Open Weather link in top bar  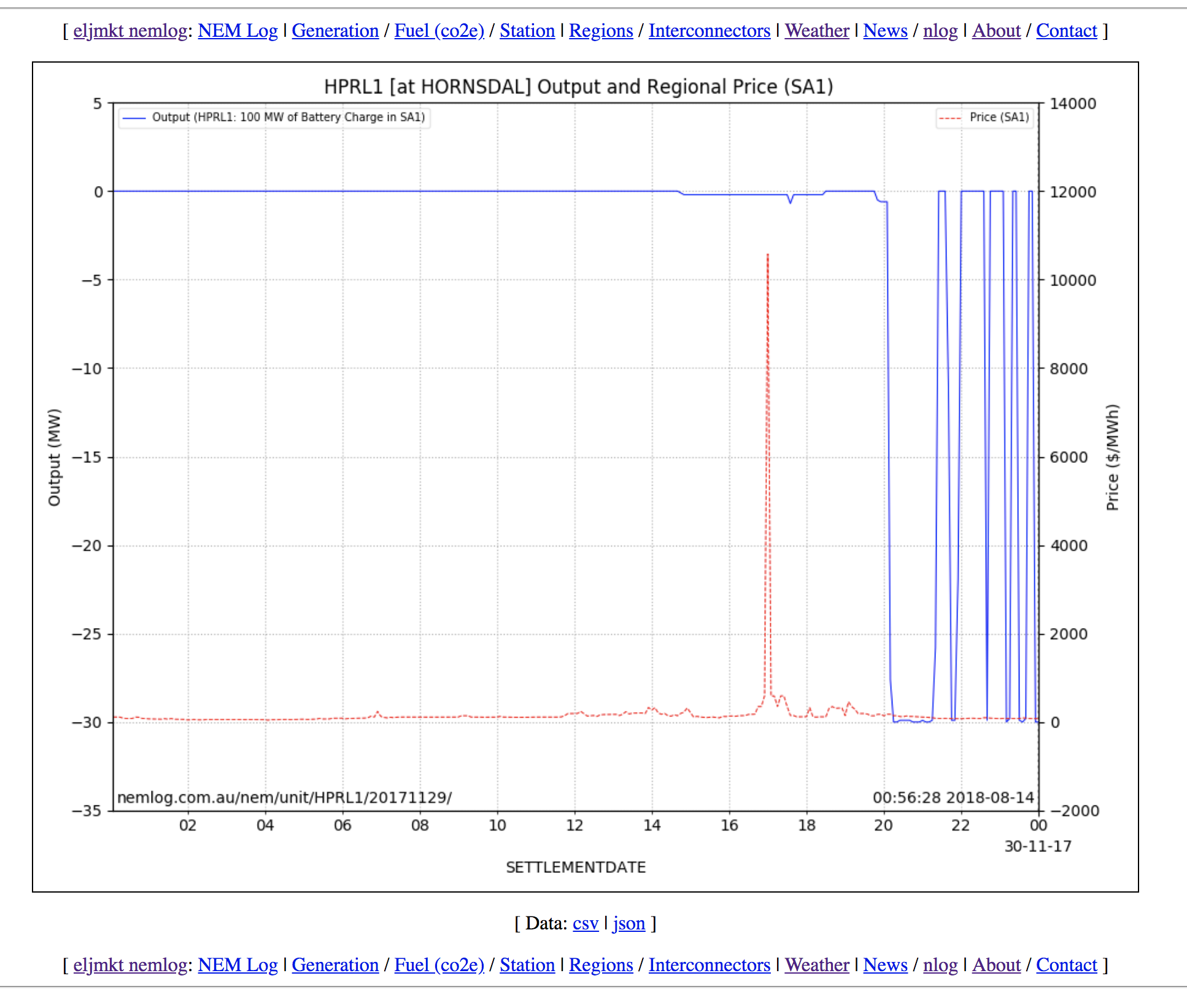tap(816, 31)
